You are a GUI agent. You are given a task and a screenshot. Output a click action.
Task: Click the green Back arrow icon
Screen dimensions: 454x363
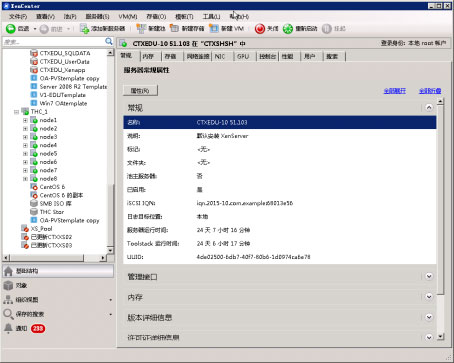pyautogui.click(x=11, y=29)
